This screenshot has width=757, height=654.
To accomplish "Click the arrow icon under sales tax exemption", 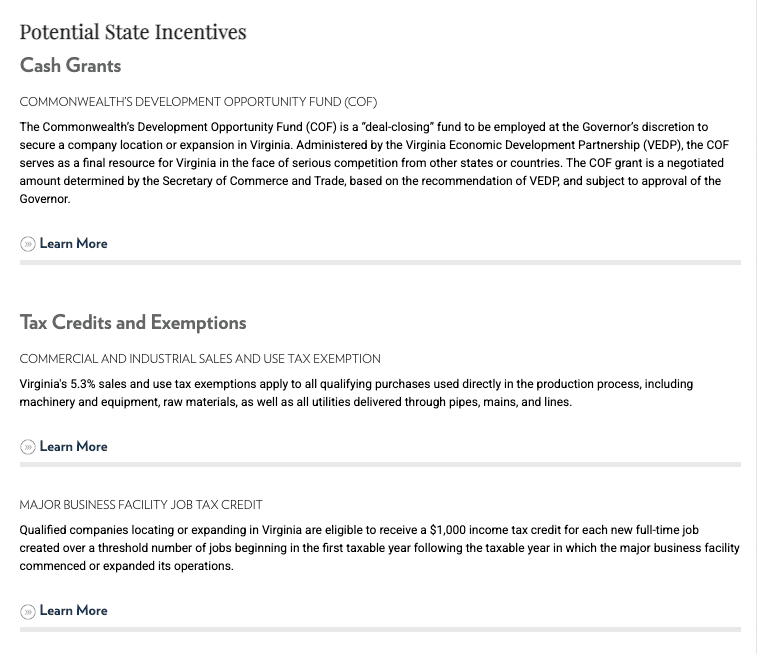I will pos(28,447).
